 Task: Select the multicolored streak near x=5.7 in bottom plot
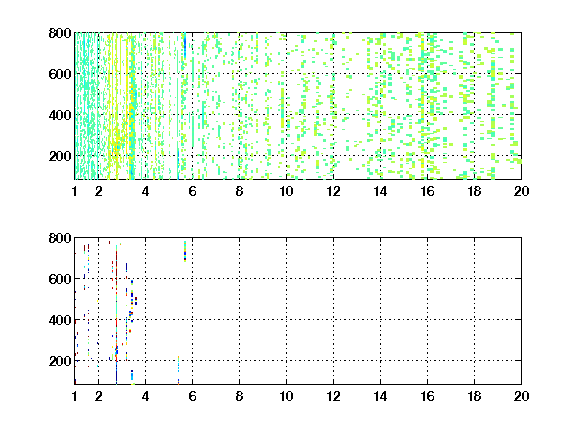click(185, 251)
